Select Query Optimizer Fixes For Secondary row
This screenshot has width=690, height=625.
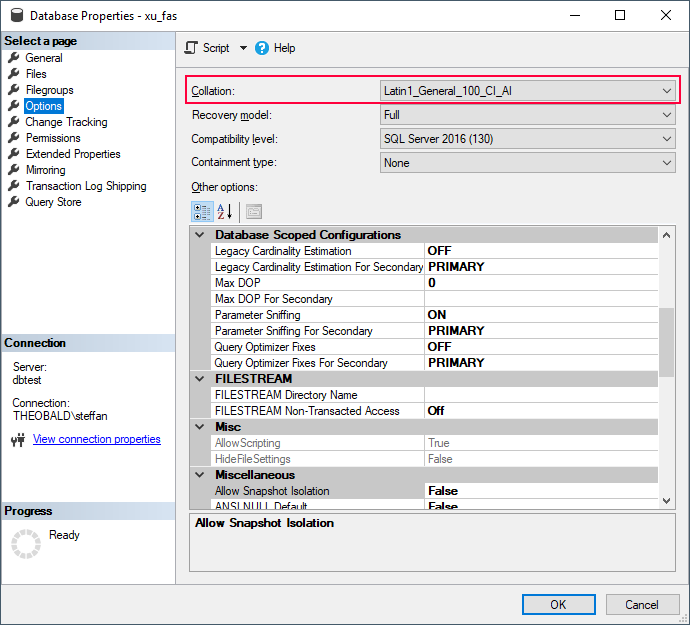[434, 363]
